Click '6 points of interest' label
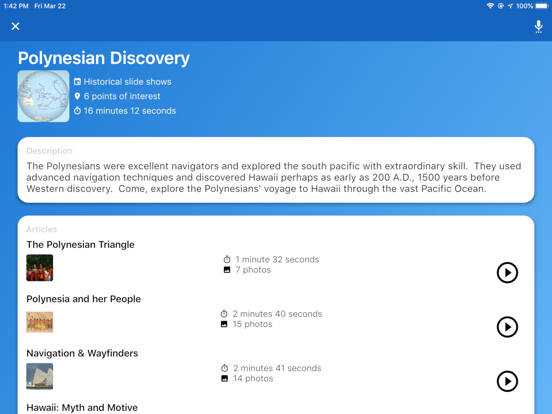Viewport: 552px width, 414px height. coord(122,96)
